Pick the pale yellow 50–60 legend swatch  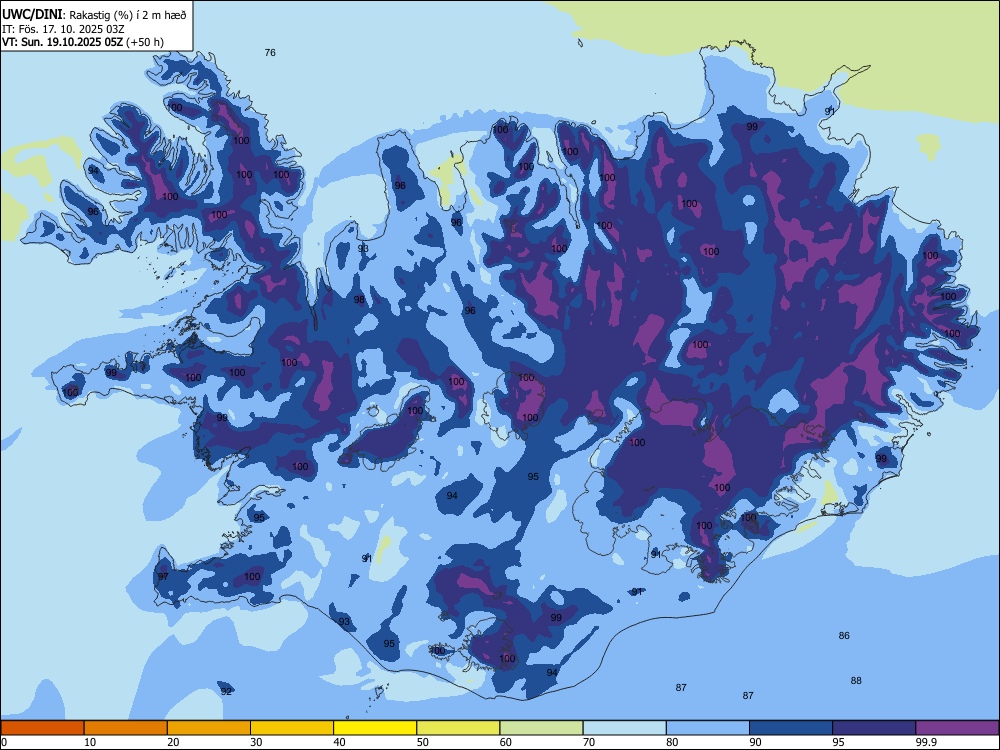coord(458,728)
